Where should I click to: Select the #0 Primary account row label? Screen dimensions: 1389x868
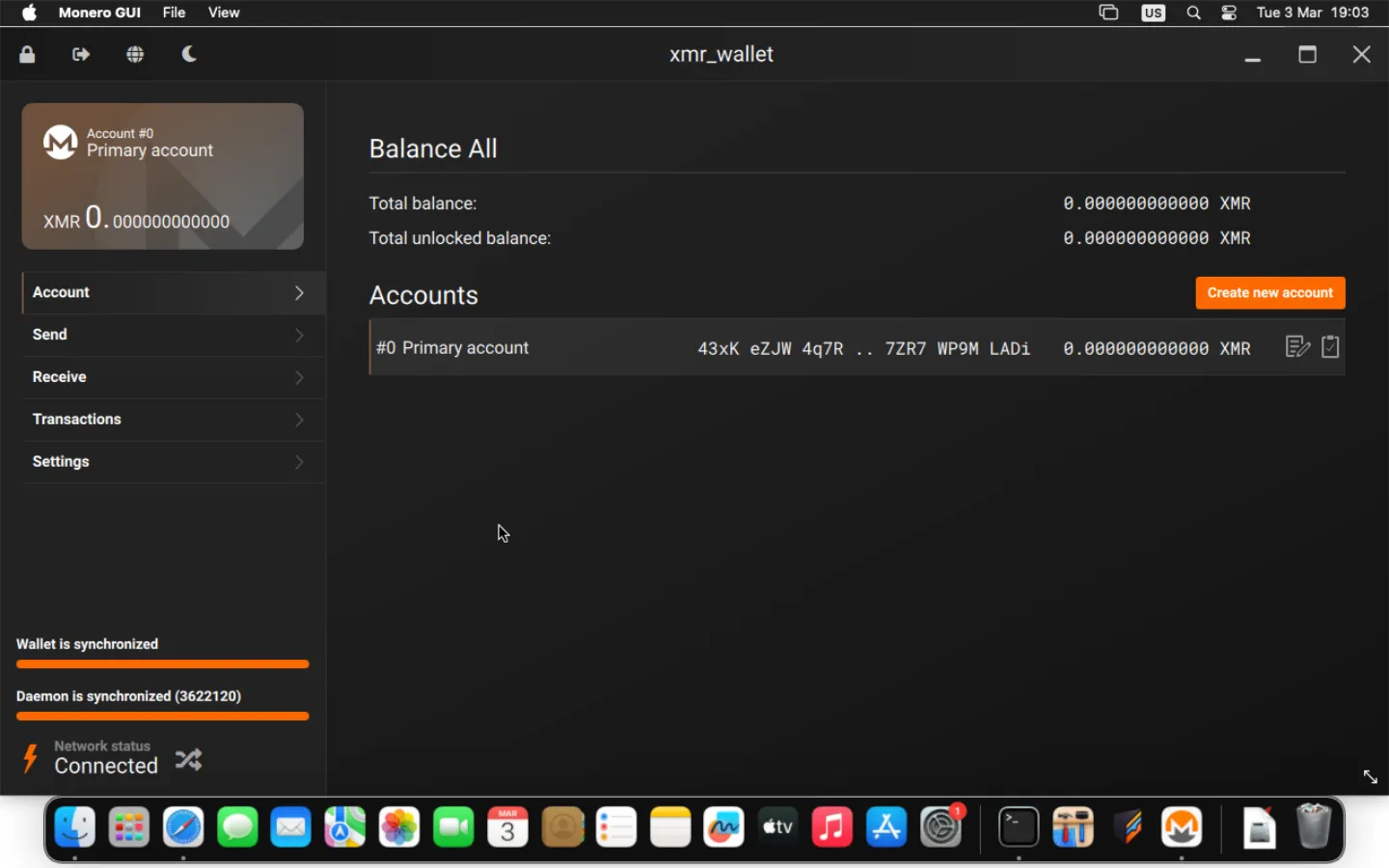[452, 348]
